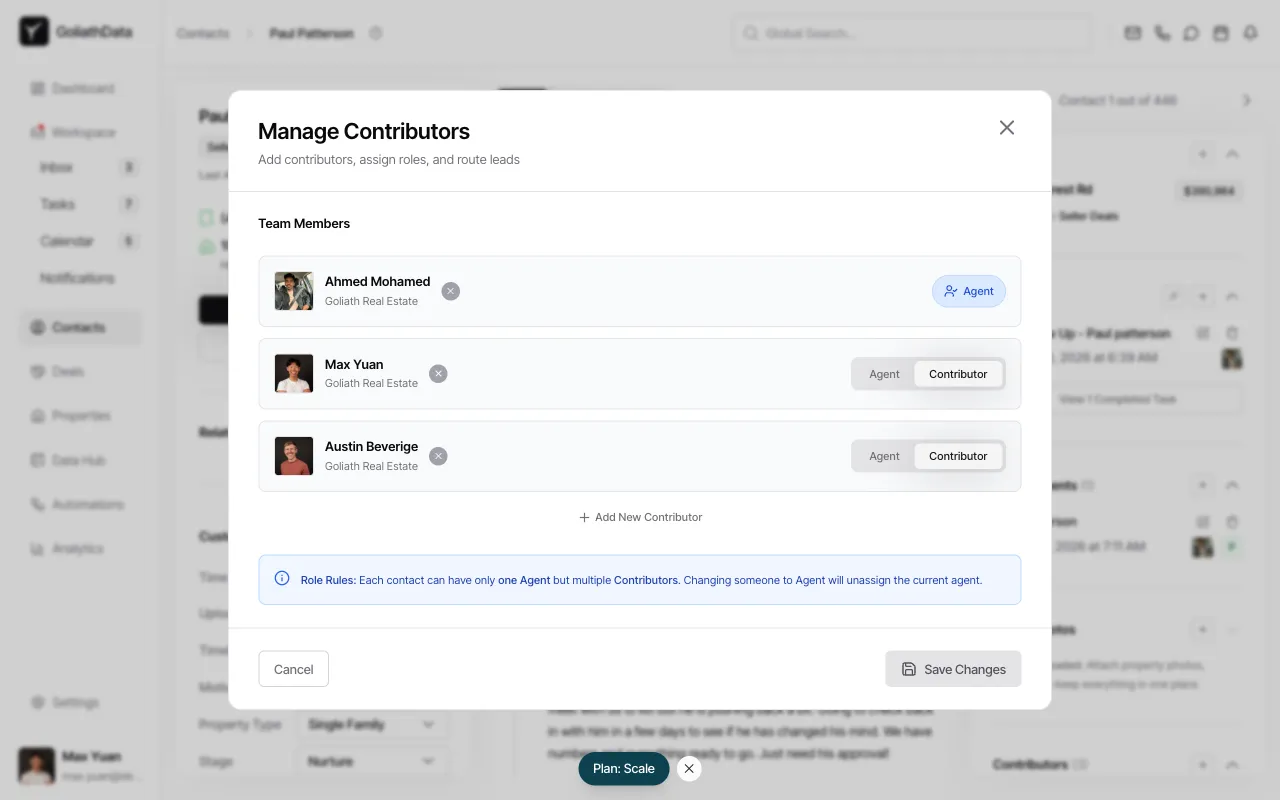Collapse the Contributors panel chevron
Screen dimensions: 1280x800
(x=1232, y=764)
